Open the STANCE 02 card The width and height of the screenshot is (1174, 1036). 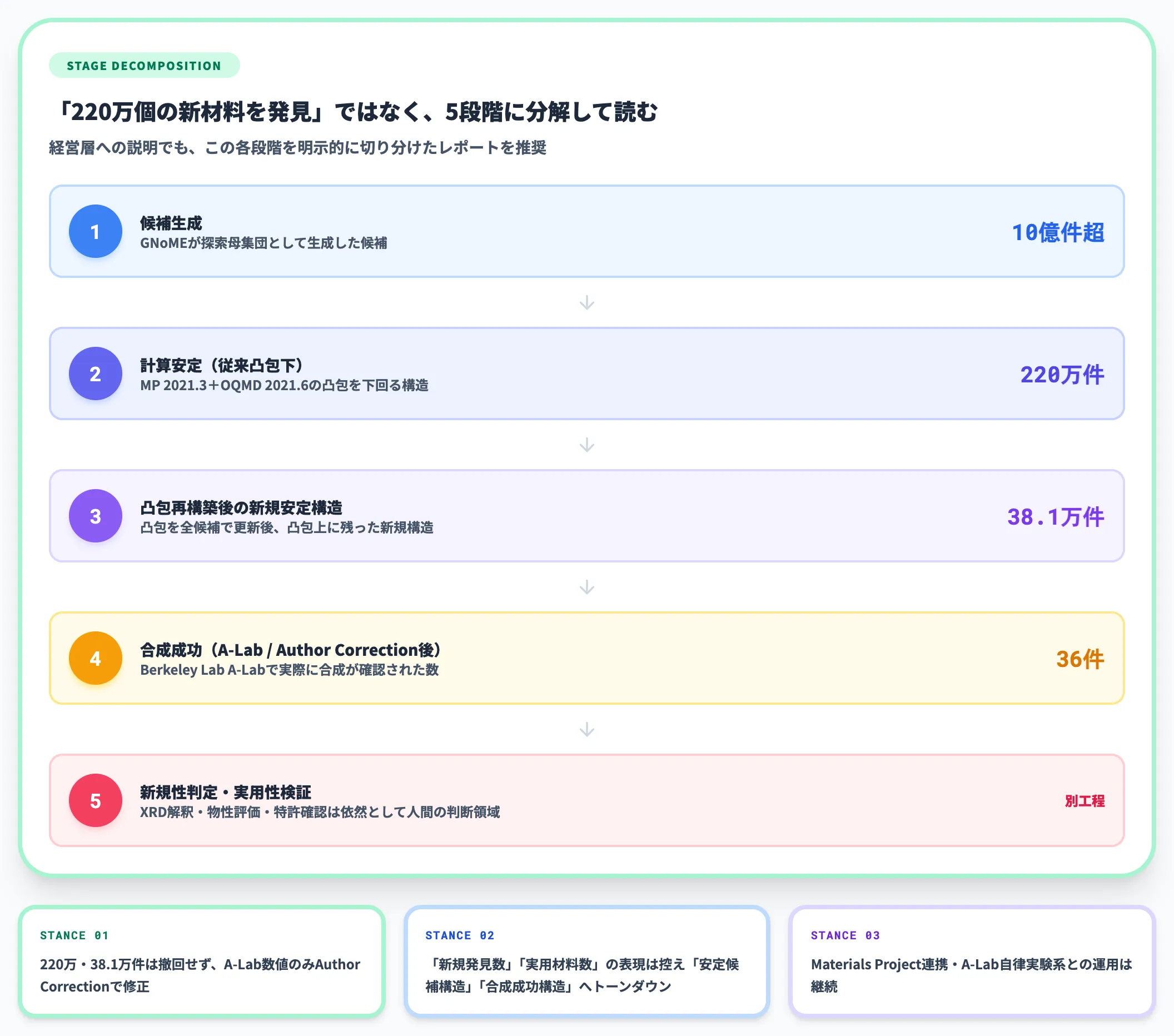coord(586,962)
